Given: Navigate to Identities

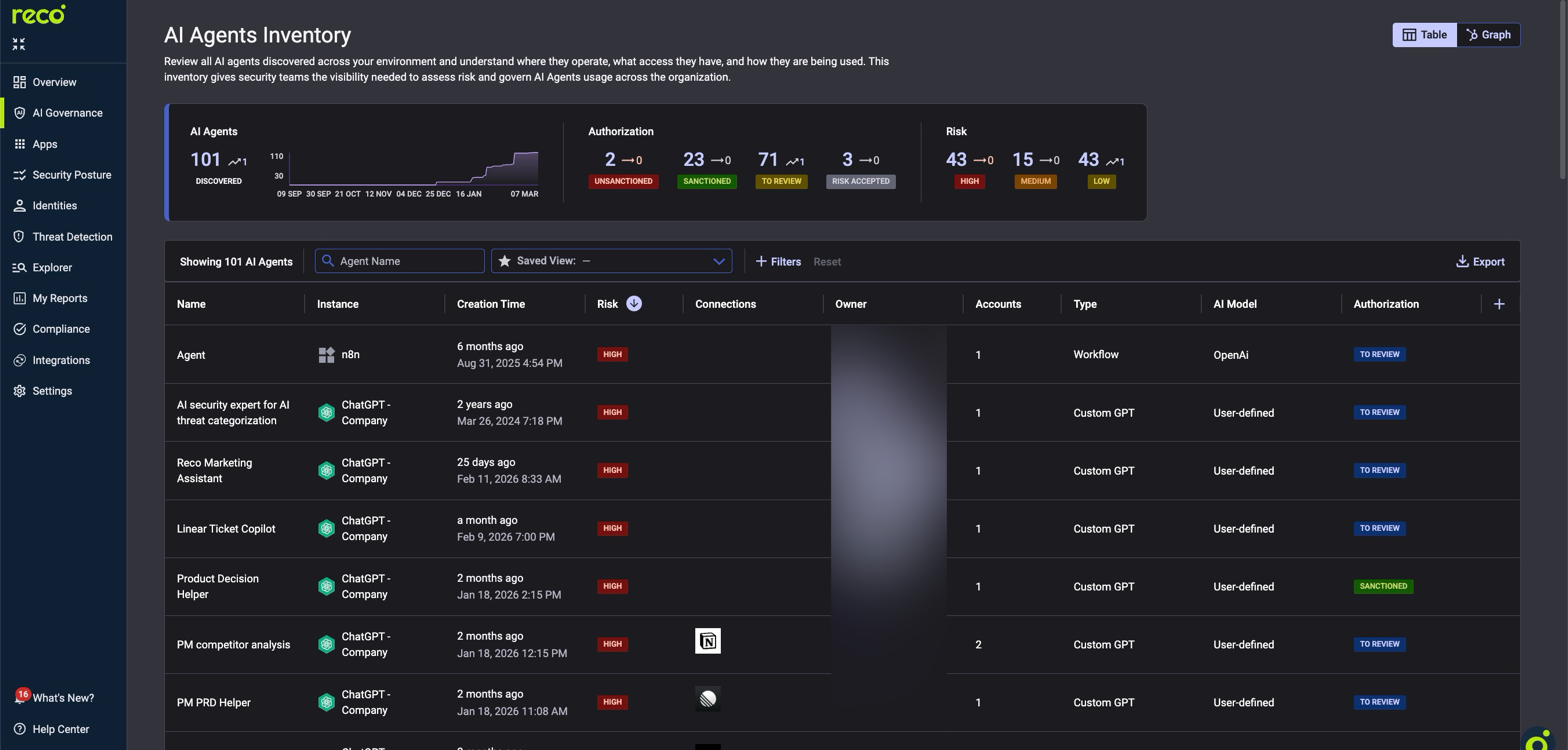Looking at the screenshot, I should 54,206.
